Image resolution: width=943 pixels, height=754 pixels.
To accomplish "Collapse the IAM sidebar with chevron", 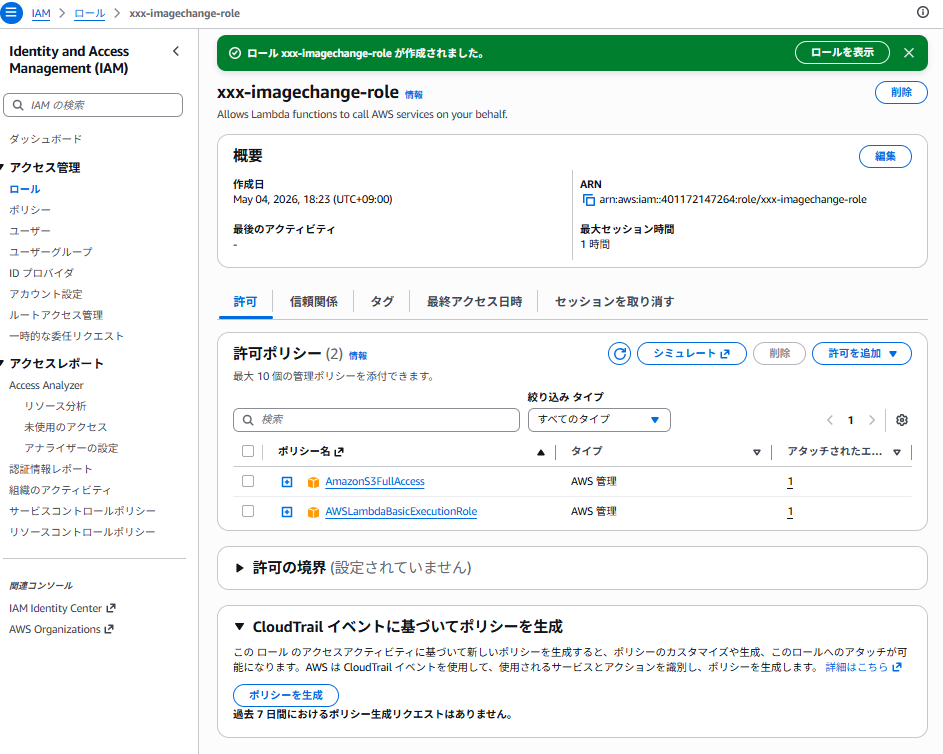I will pos(176,51).
